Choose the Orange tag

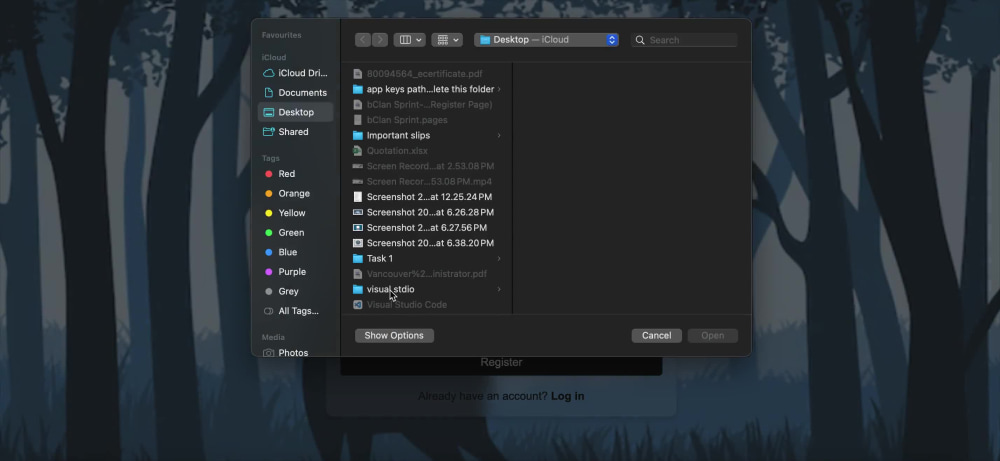click(x=295, y=193)
